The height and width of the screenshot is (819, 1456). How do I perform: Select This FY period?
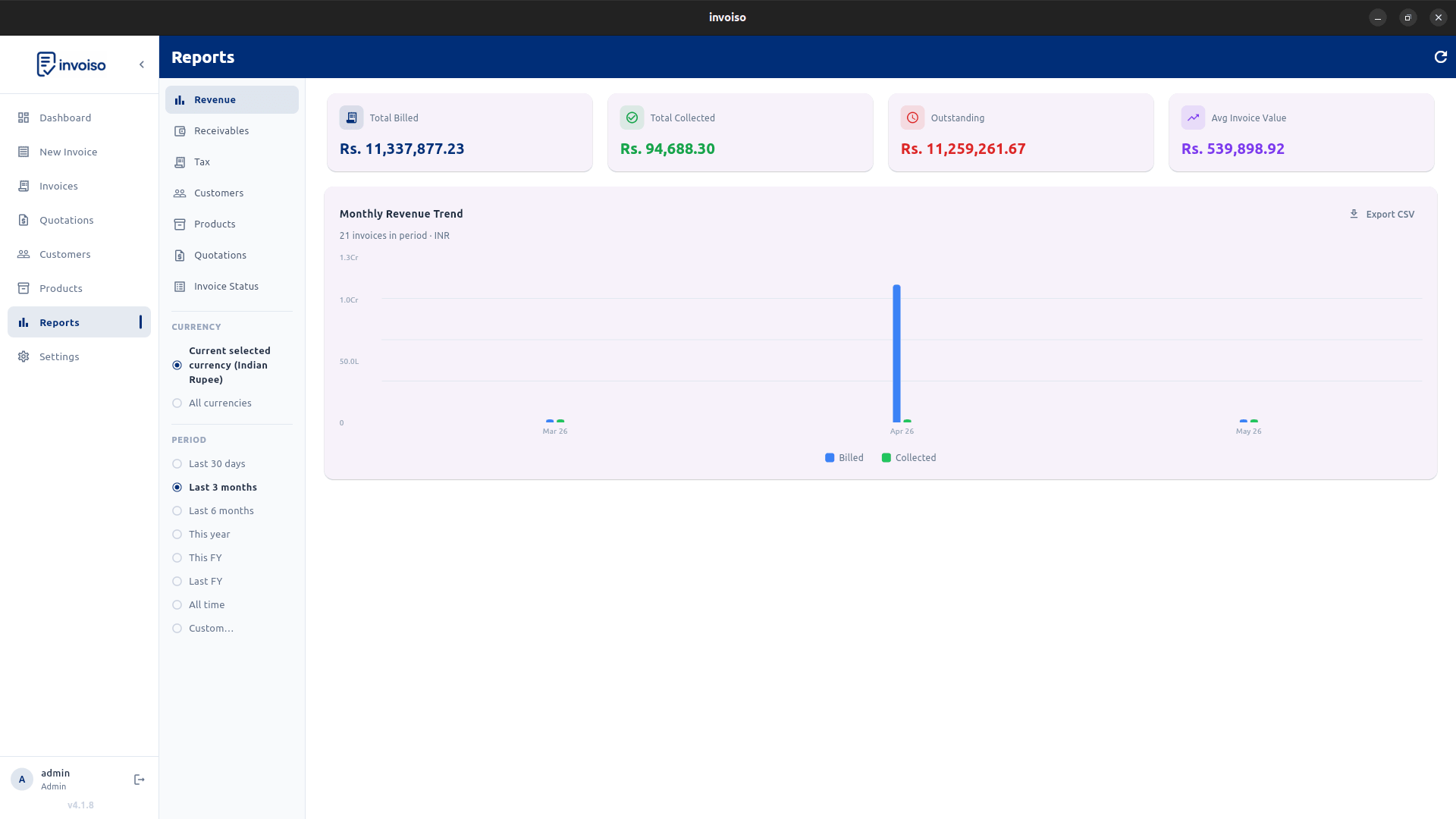(177, 558)
